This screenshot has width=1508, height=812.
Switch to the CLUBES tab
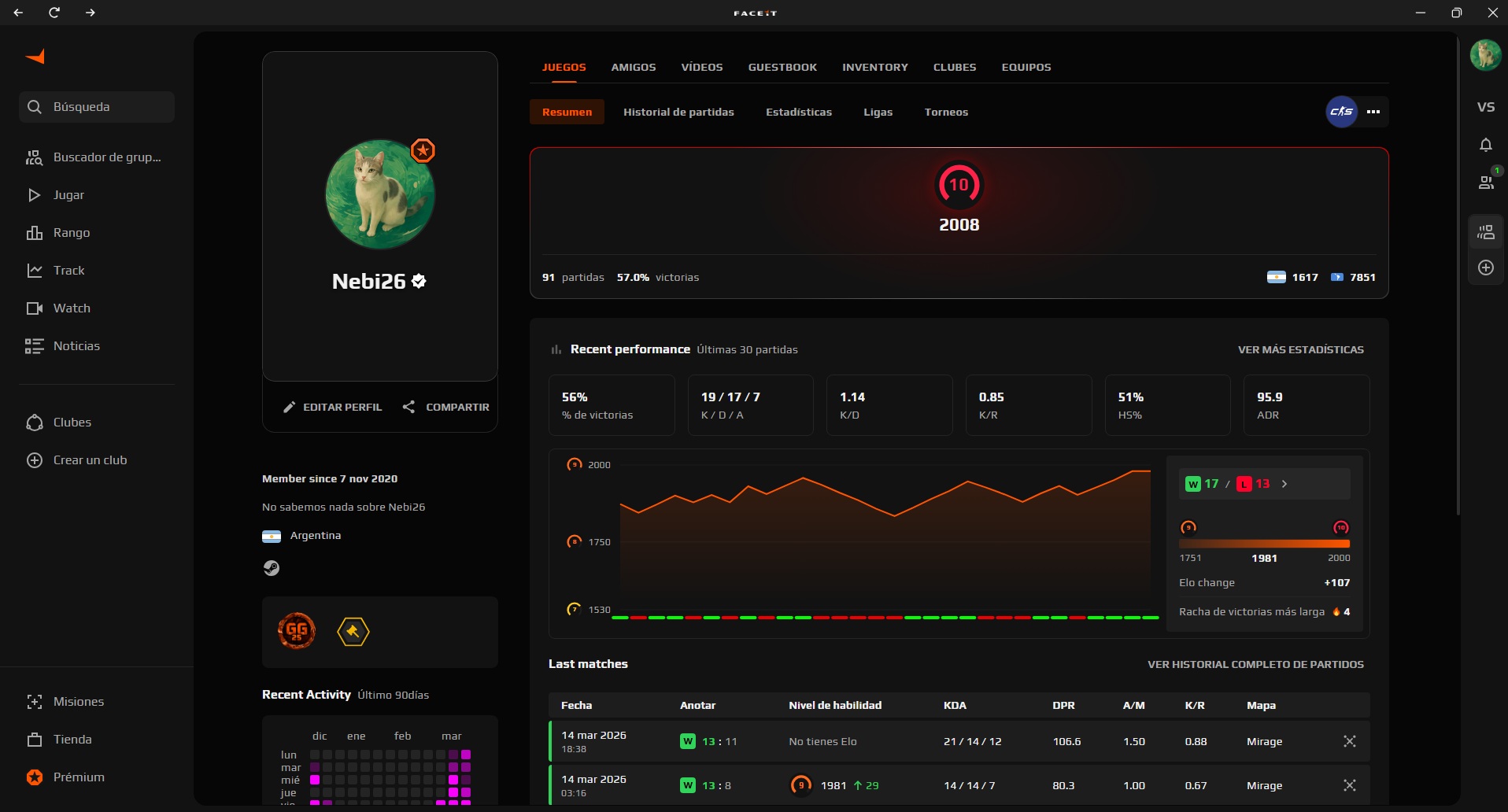pos(955,67)
